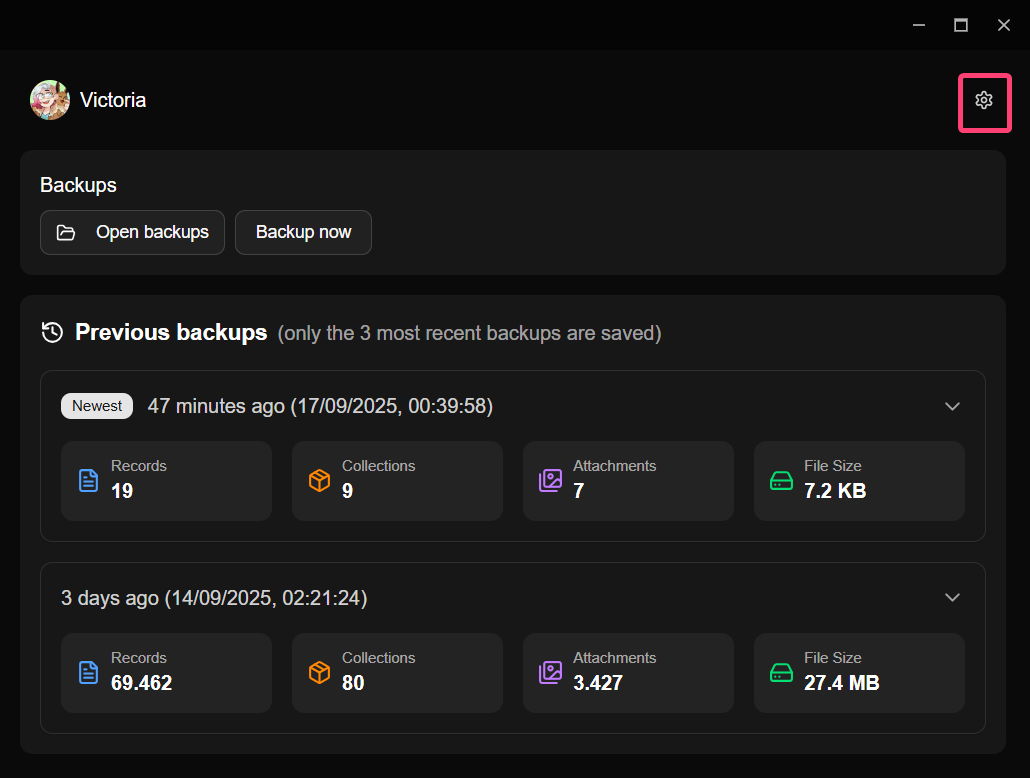
Task: Click the folder icon in Open backups
Action: 66,233
